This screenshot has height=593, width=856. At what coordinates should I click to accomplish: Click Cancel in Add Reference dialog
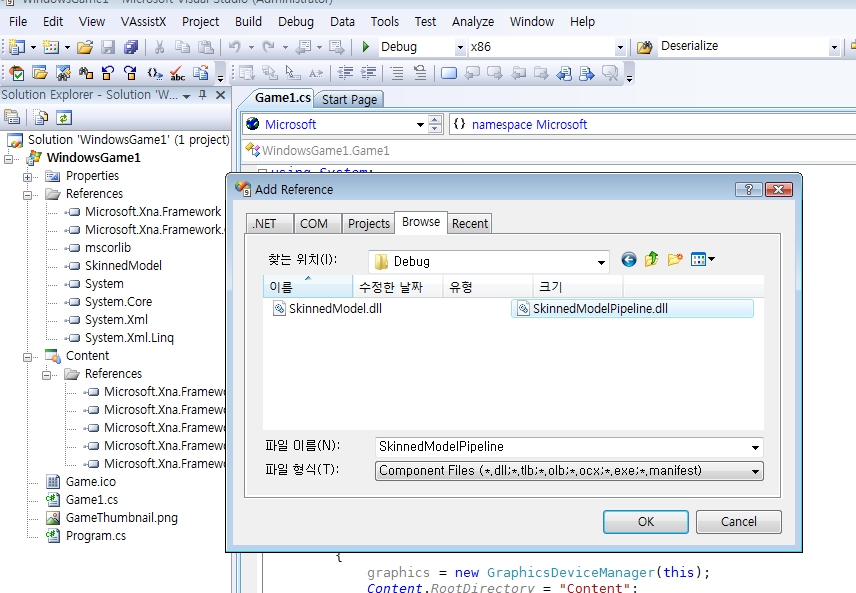(739, 522)
